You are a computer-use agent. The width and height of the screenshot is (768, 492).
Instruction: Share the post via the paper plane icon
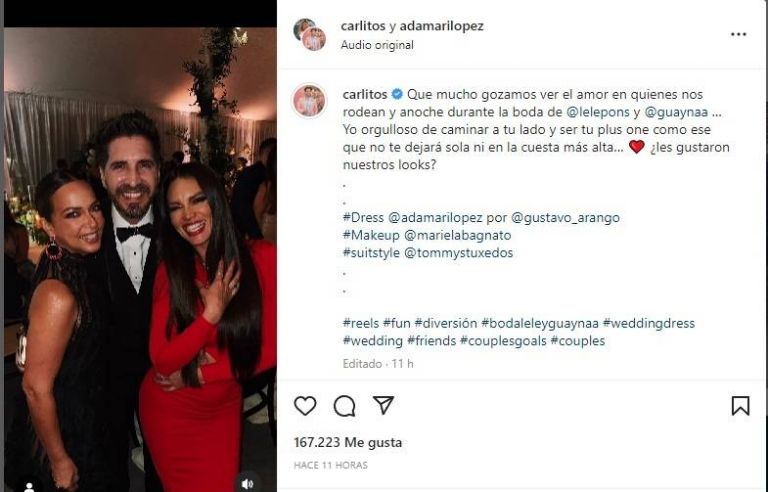point(383,405)
